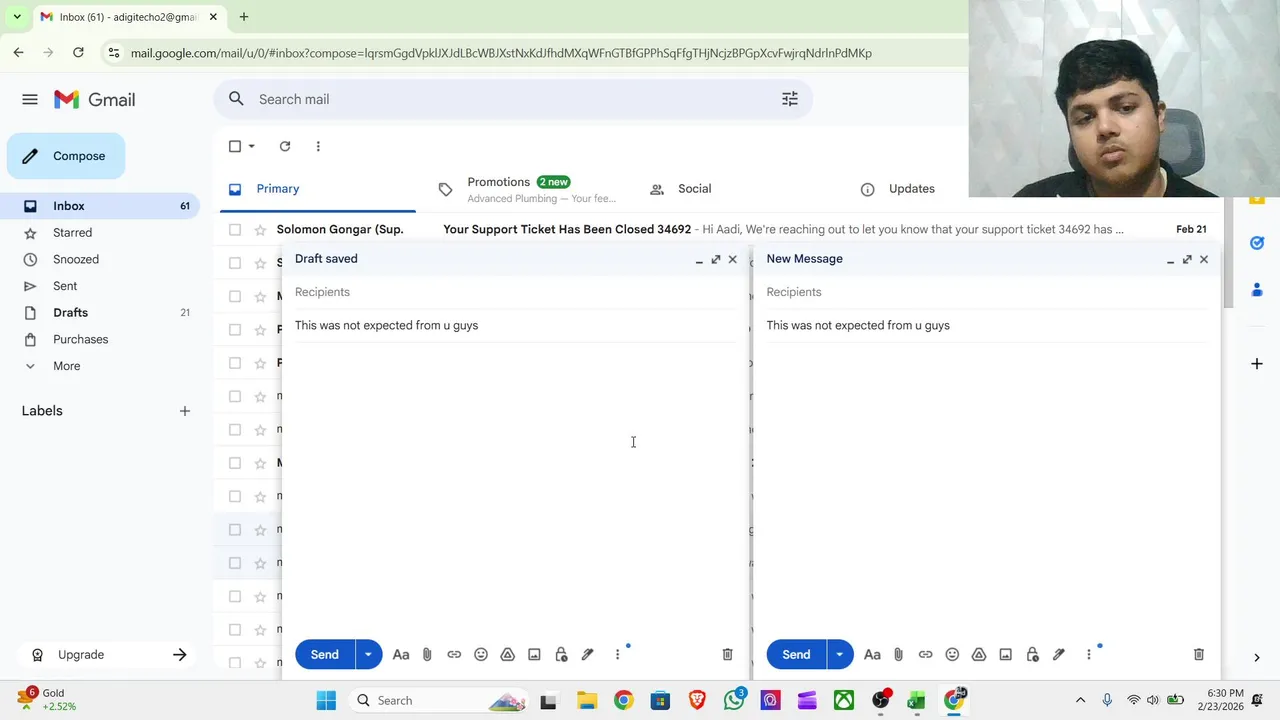Open Sent folder in sidebar
1280x720 pixels.
[x=100, y=286]
